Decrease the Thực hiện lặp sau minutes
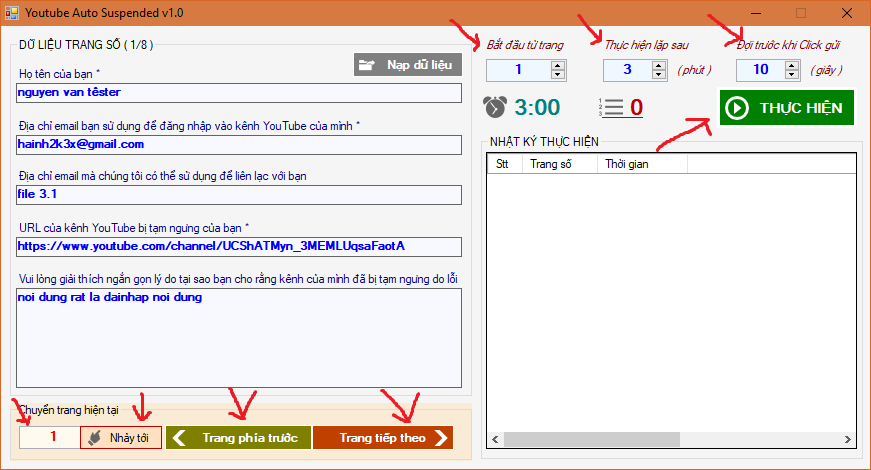Viewport: 871px width, 470px height. click(659, 75)
